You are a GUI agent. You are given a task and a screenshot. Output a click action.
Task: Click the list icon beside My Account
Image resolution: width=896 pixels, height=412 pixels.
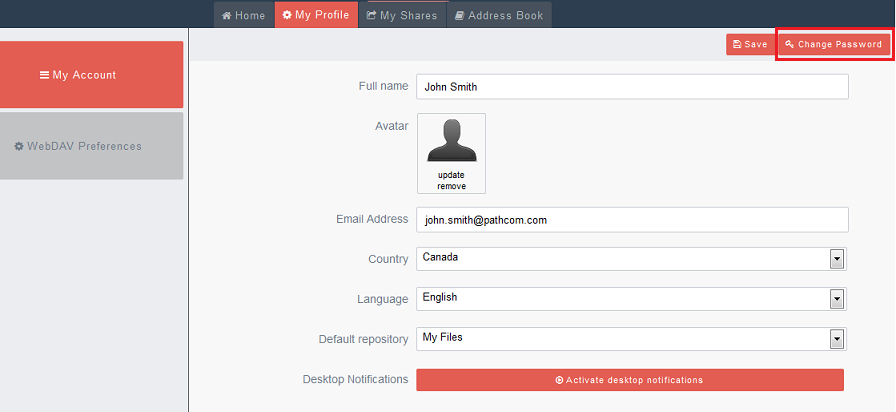(x=44, y=75)
